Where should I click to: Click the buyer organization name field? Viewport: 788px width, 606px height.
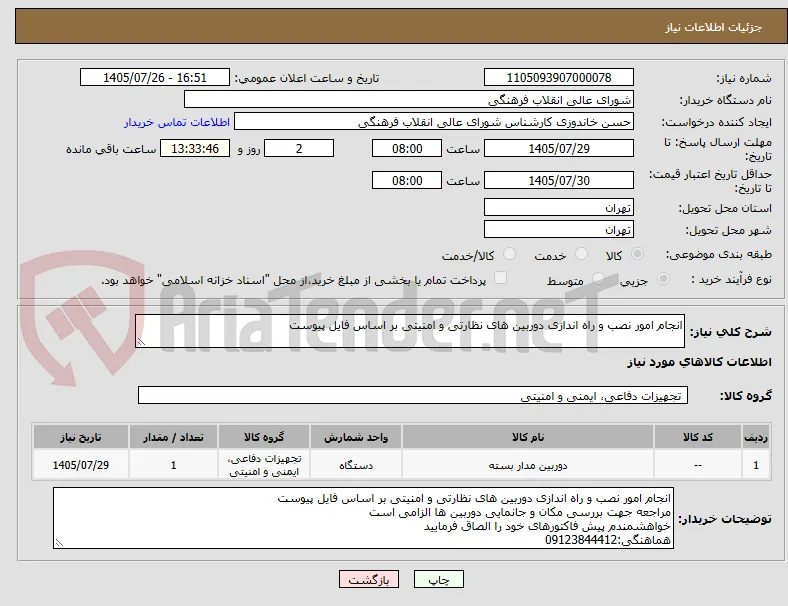point(409,99)
